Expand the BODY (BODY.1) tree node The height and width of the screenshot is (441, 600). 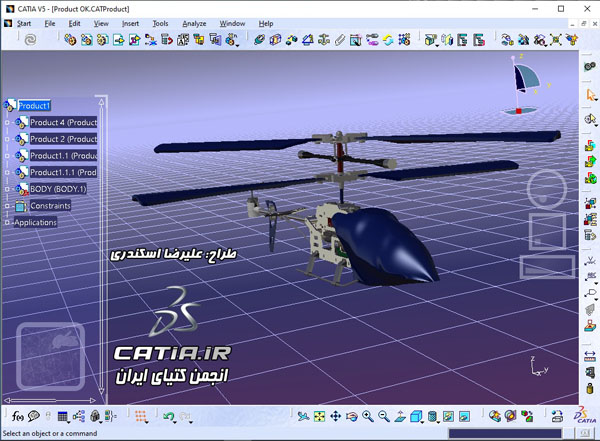(x=7, y=189)
